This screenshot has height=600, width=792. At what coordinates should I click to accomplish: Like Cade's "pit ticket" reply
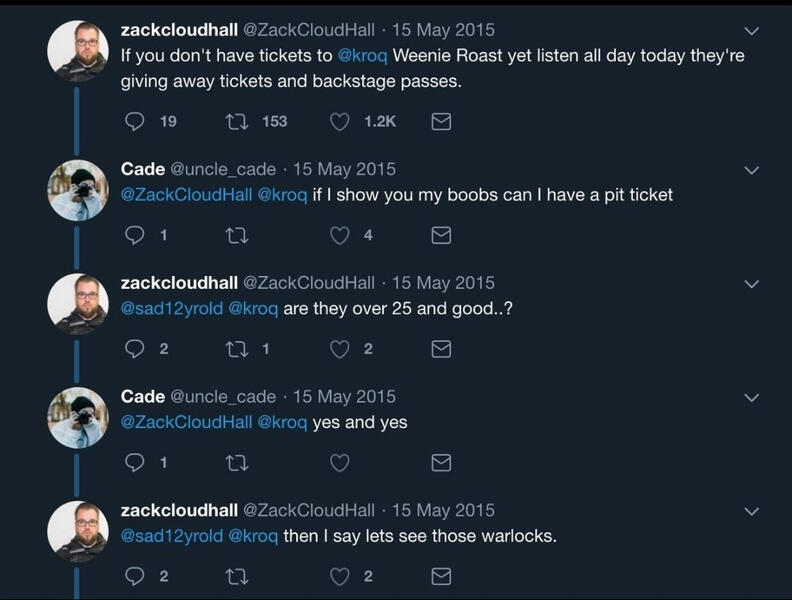click(x=340, y=235)
